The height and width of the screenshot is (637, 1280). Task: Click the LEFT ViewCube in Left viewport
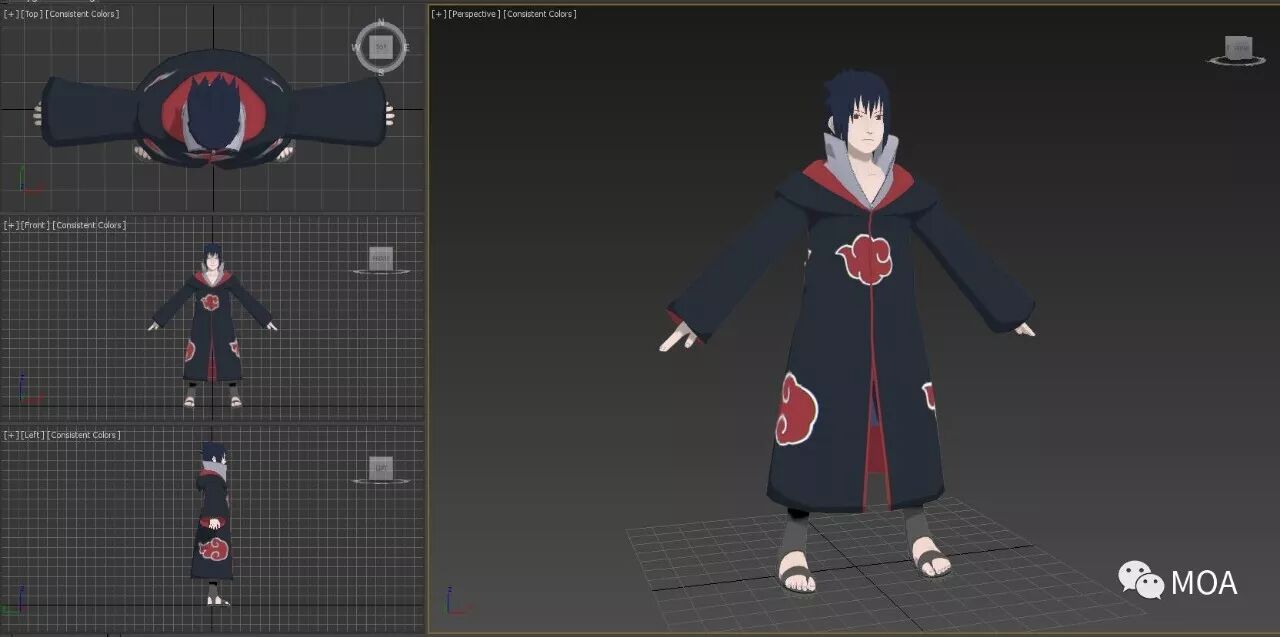381,468
